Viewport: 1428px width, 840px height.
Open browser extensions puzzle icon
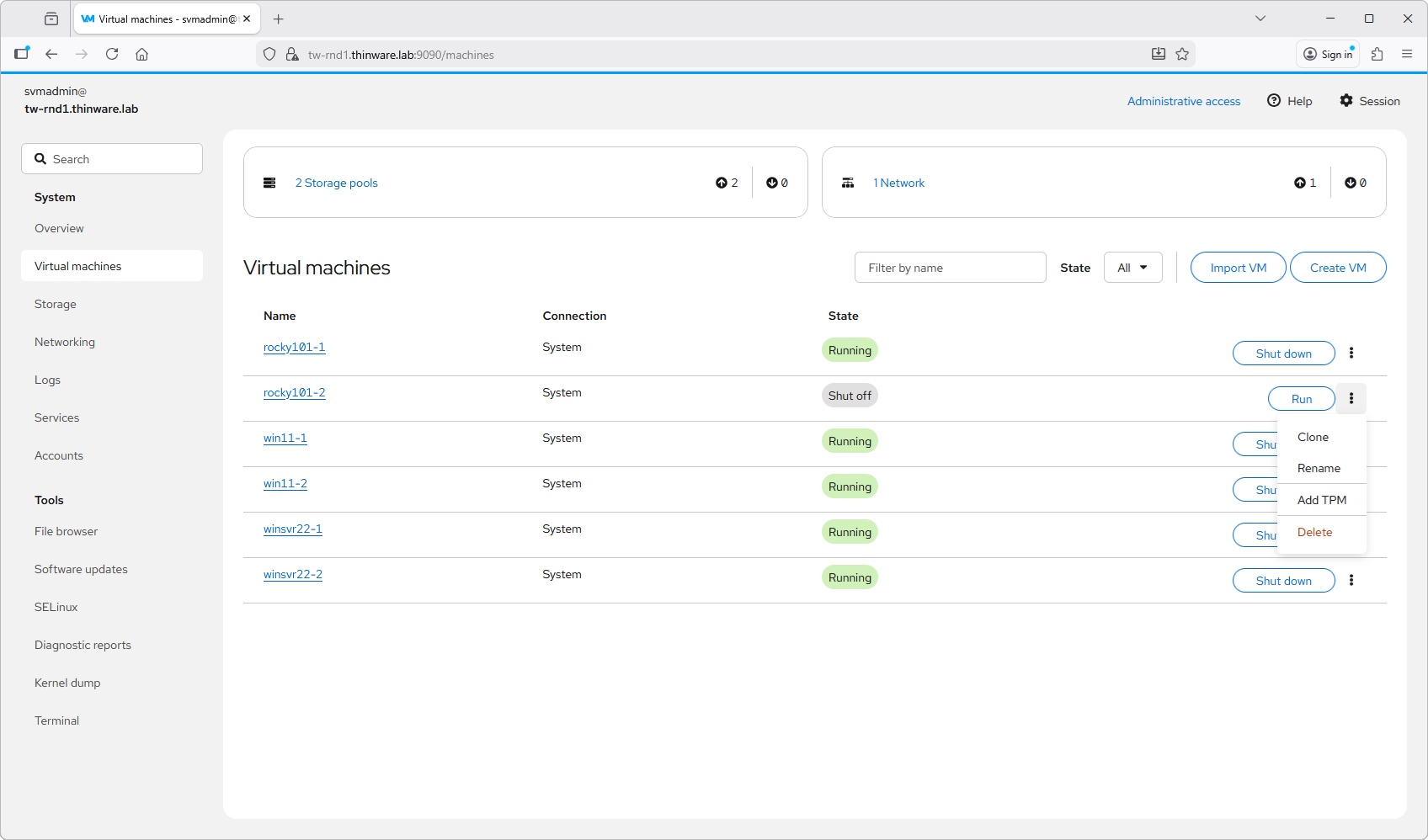1377,55
